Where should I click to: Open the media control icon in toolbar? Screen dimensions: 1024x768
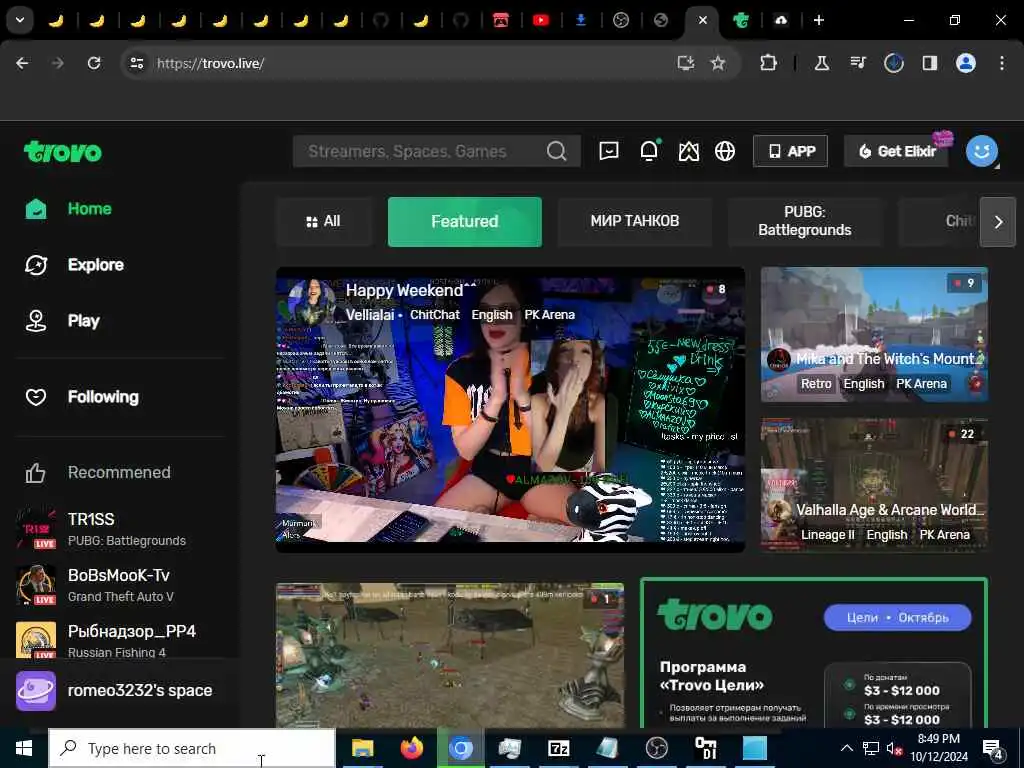tap(858, 63)
